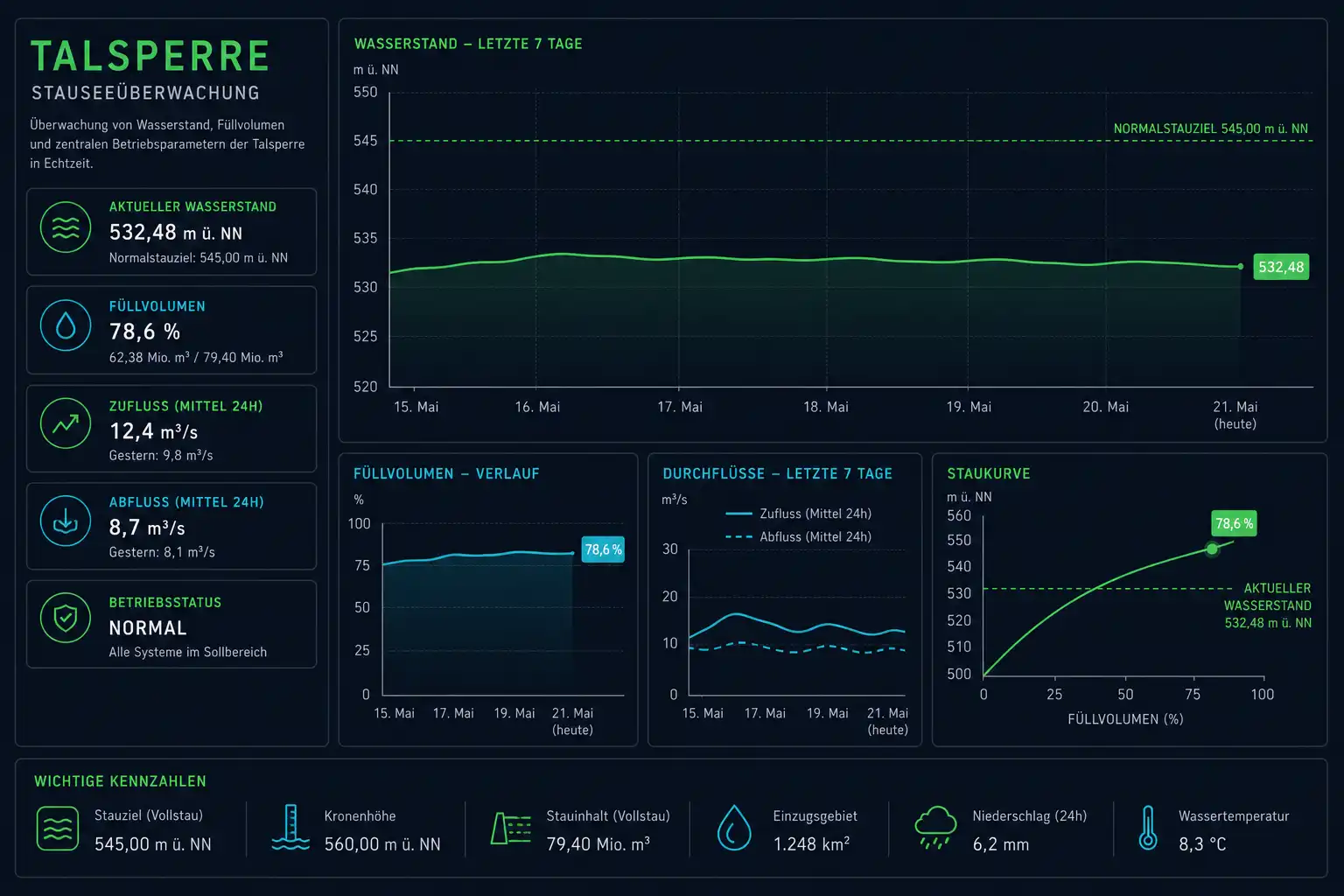Click the Normalstauziel 545,00 m ü. NN label
This screenshot has width=1344, height=896.
tap(1210, 129)
